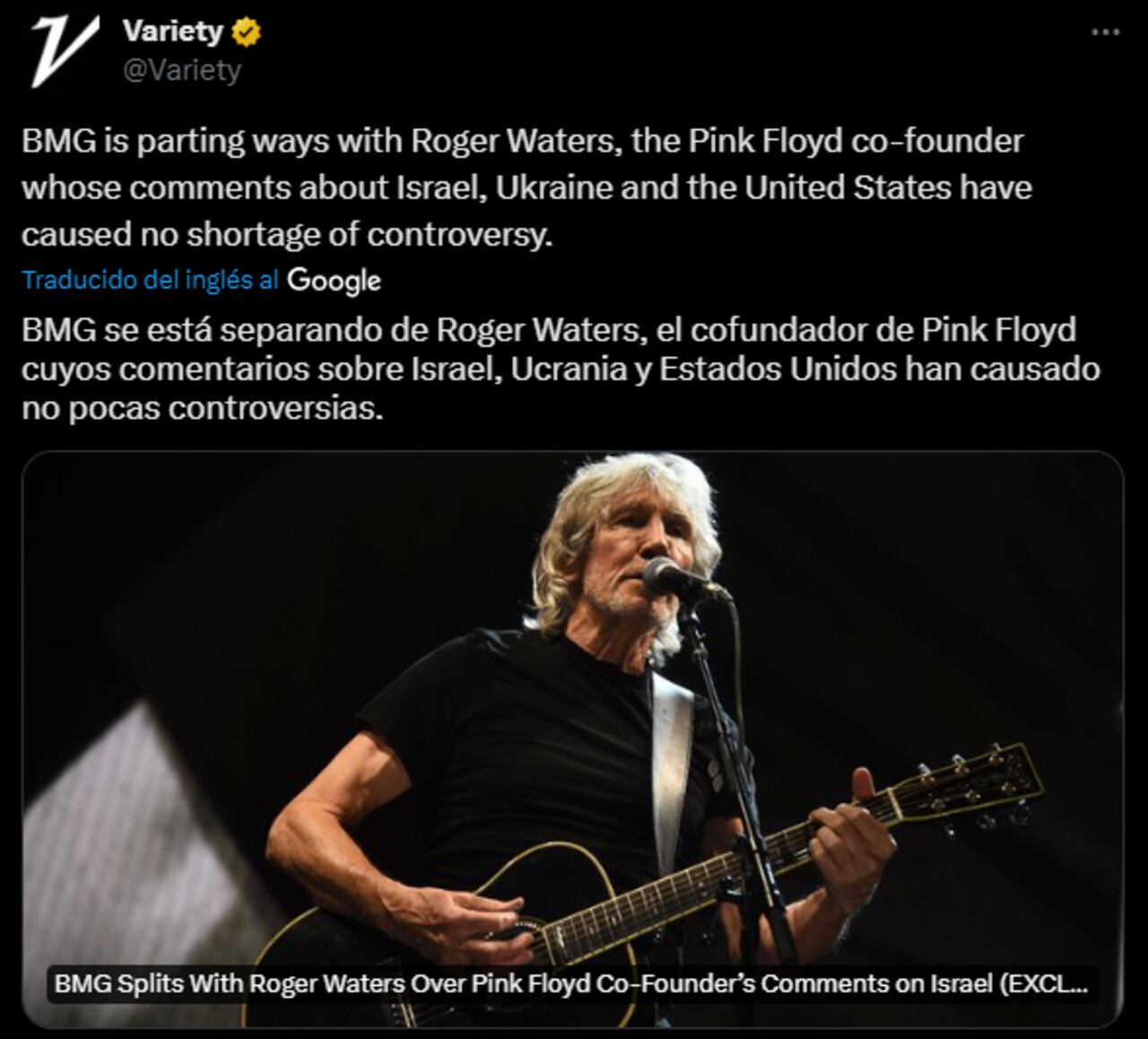
Task: Click the Variety display name
Action: 172,31
